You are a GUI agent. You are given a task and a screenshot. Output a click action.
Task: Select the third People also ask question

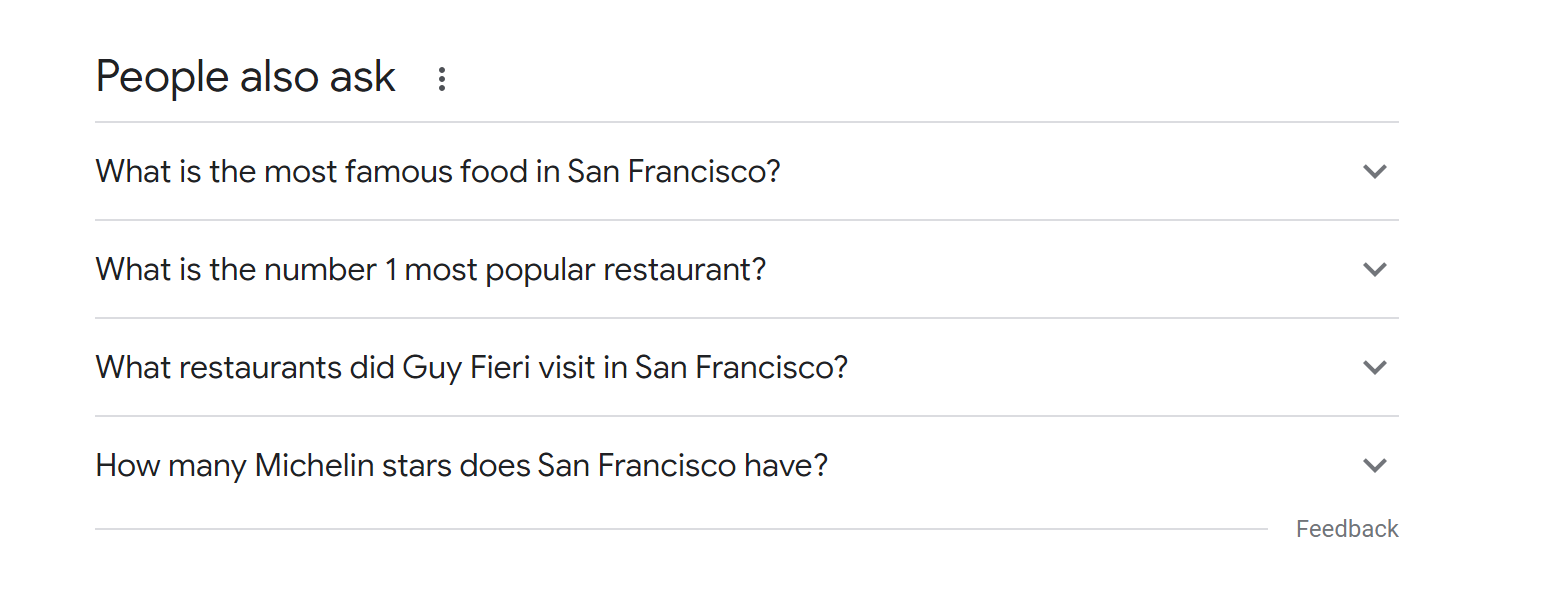pos(471,368)
